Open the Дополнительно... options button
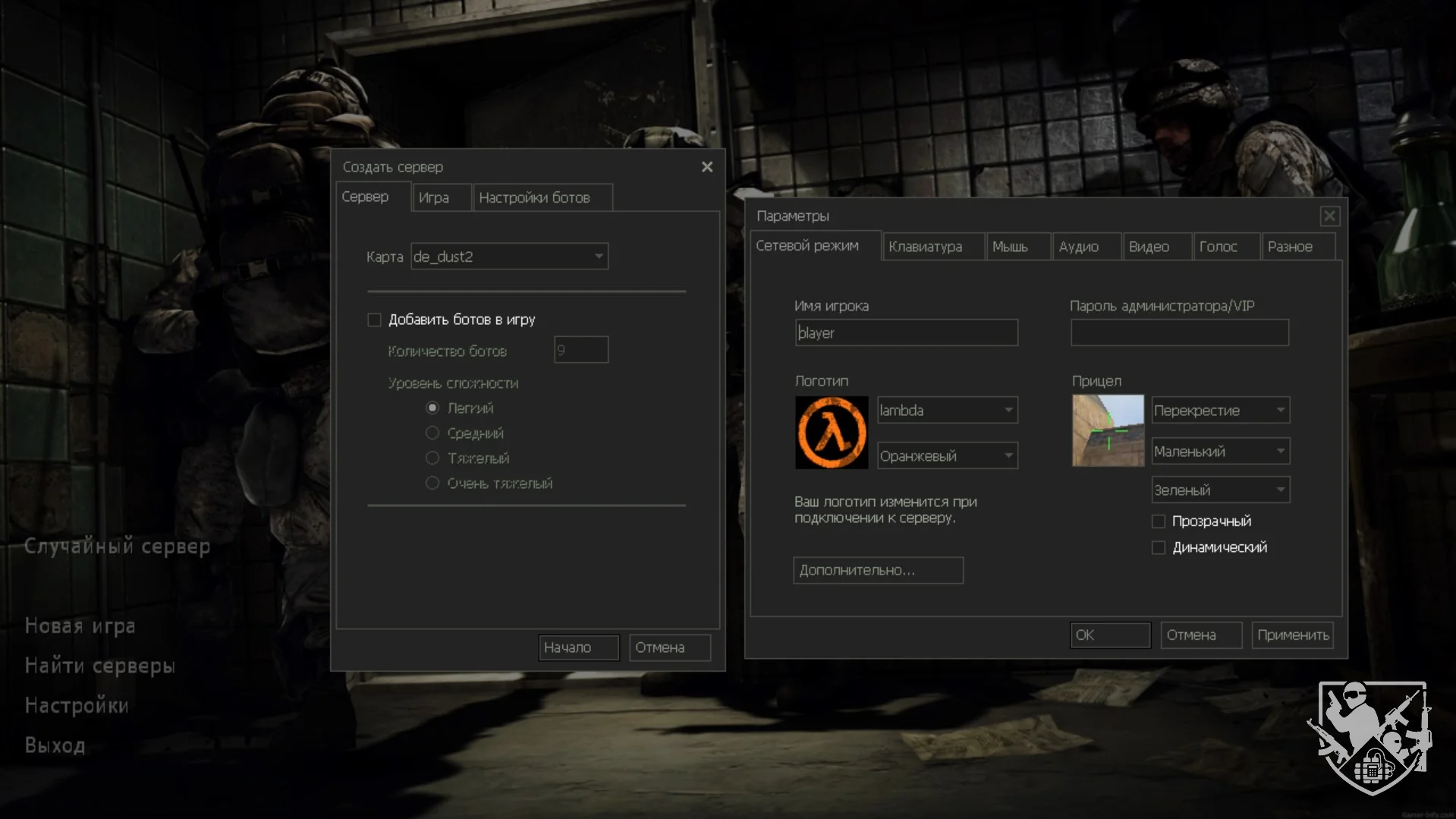Image resolution: width=1456 pixels, height=819 pixels. (x=878, y=571)
